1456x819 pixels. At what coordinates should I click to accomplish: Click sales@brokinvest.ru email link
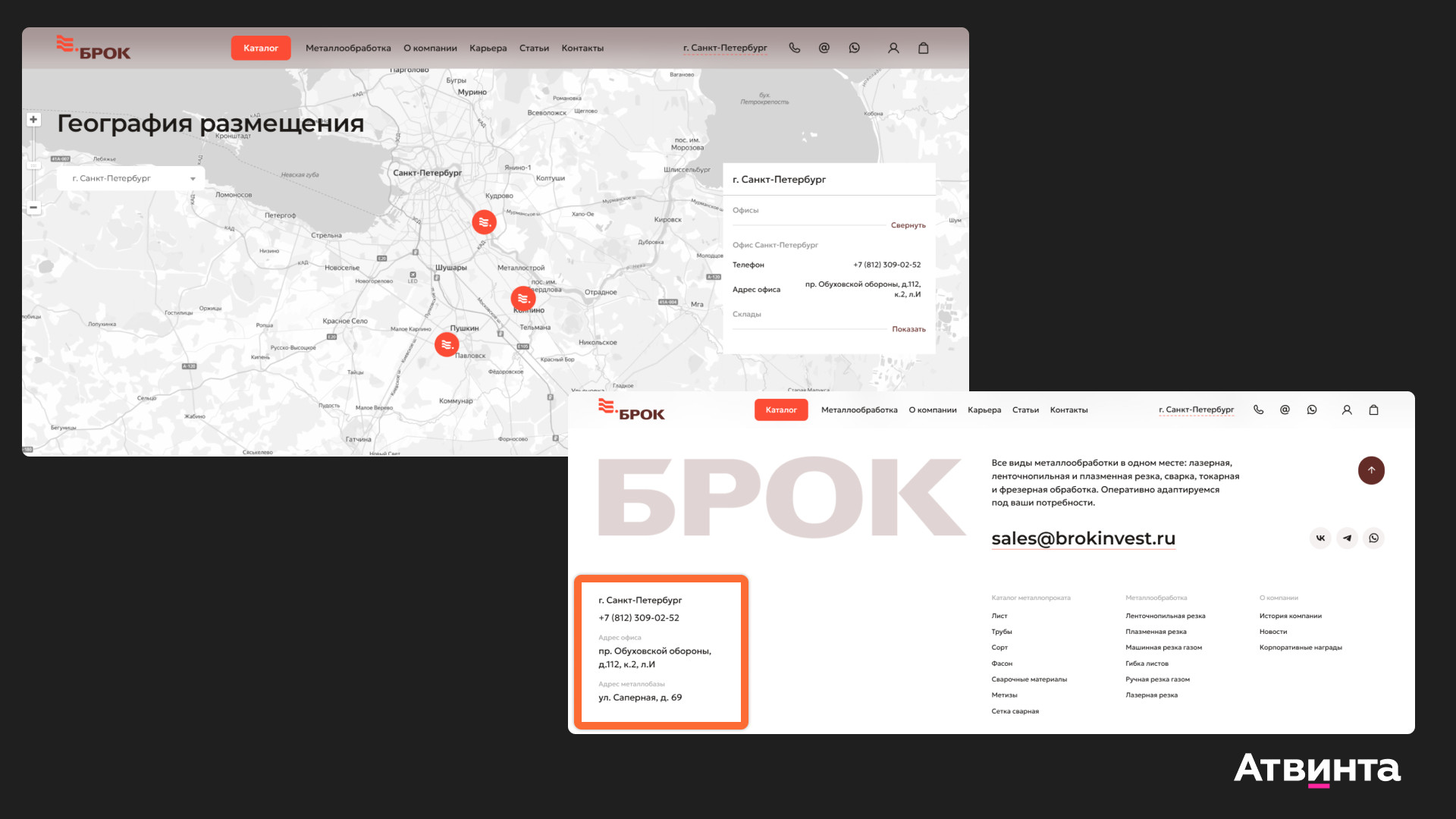(1083, 538)
